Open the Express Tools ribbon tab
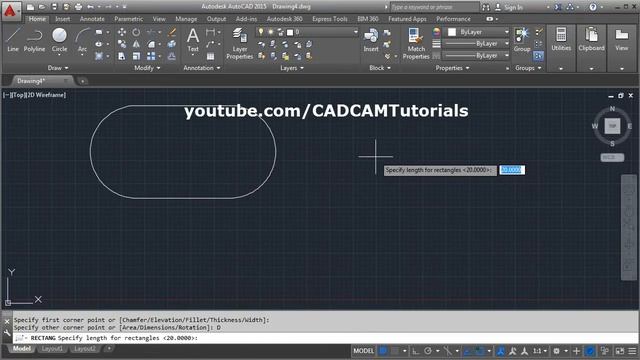This screenshot has height=360, width=640. click(x=330, y=19)
